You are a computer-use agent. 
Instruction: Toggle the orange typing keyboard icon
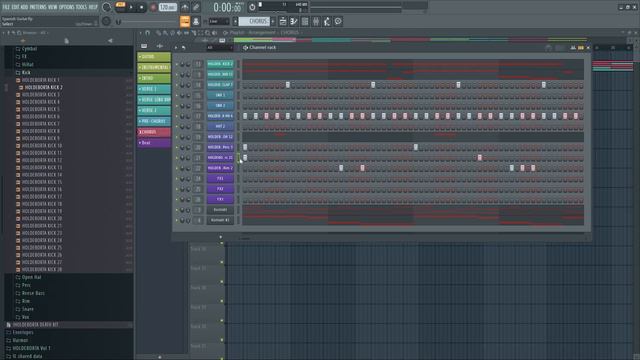(x=185, y=22)
